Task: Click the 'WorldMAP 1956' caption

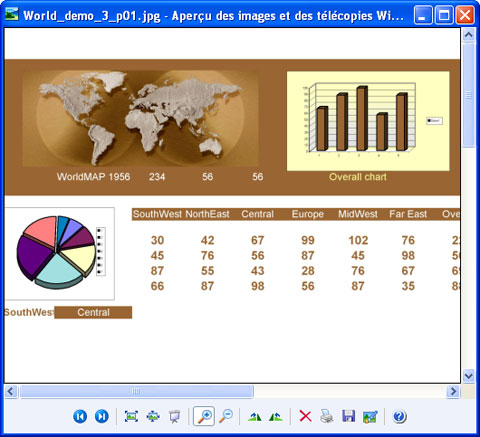Action: coord(93,177)
